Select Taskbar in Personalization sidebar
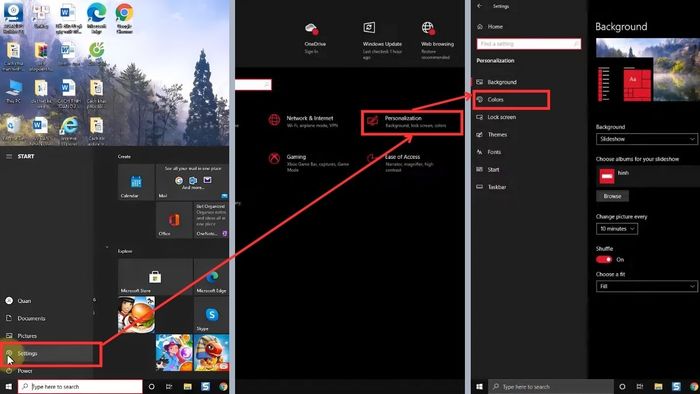The image size is (700, 394). click(x=491, y=187)
